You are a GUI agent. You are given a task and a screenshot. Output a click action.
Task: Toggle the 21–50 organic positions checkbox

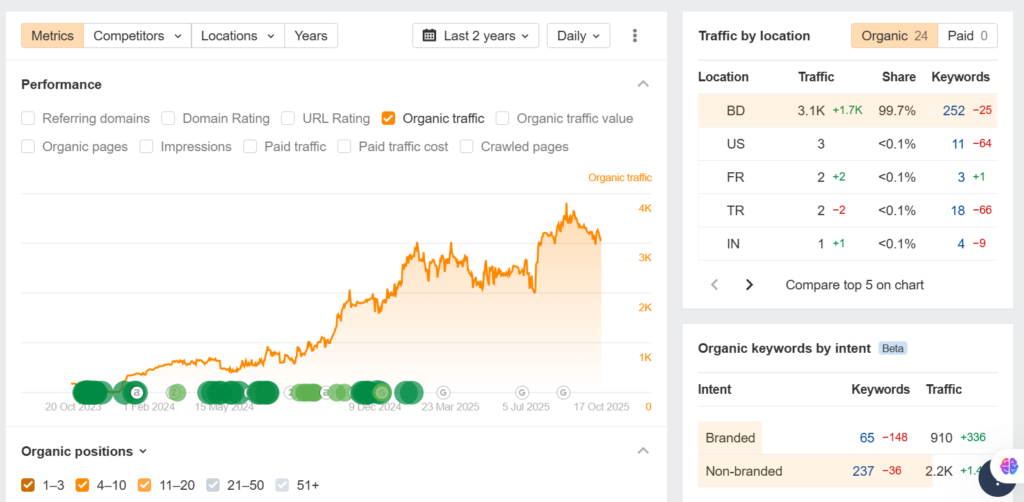pyautogui.click(x=213, y=485)
